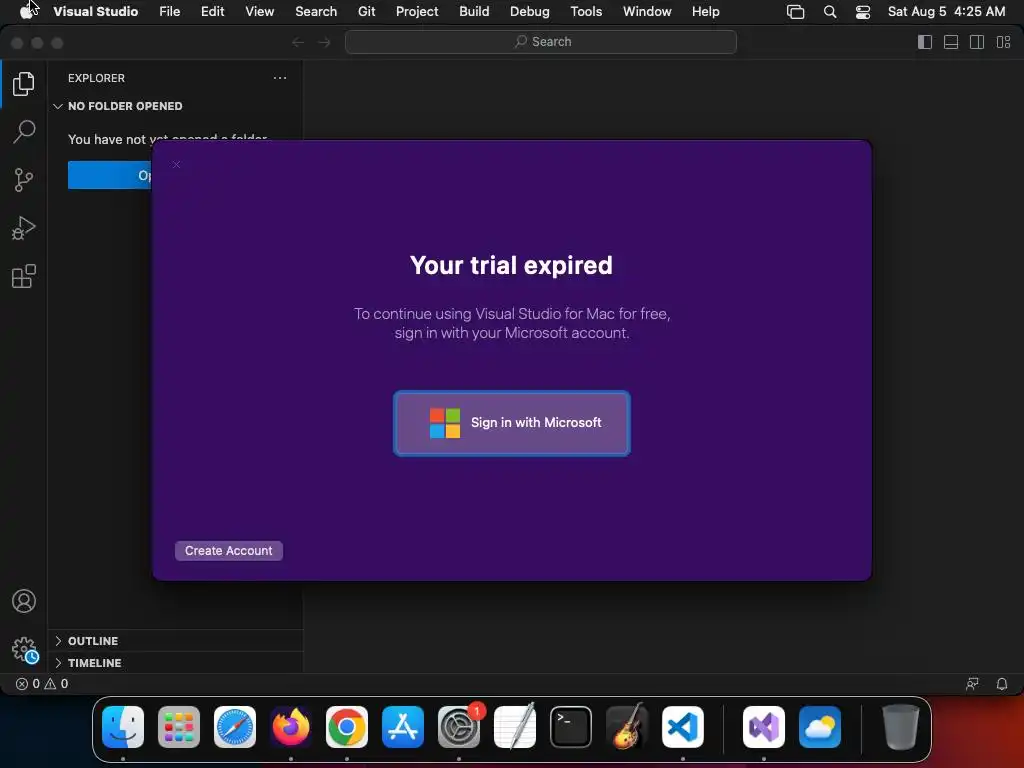Click the blue Open Folder button
The image size is (1024, 768).
coord(110,175)
